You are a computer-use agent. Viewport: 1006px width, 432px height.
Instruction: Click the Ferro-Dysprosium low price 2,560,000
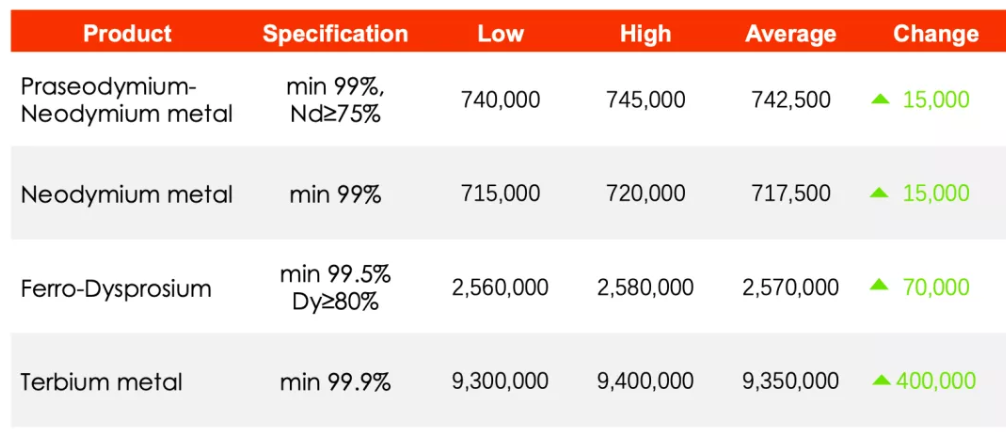[500, 288]
